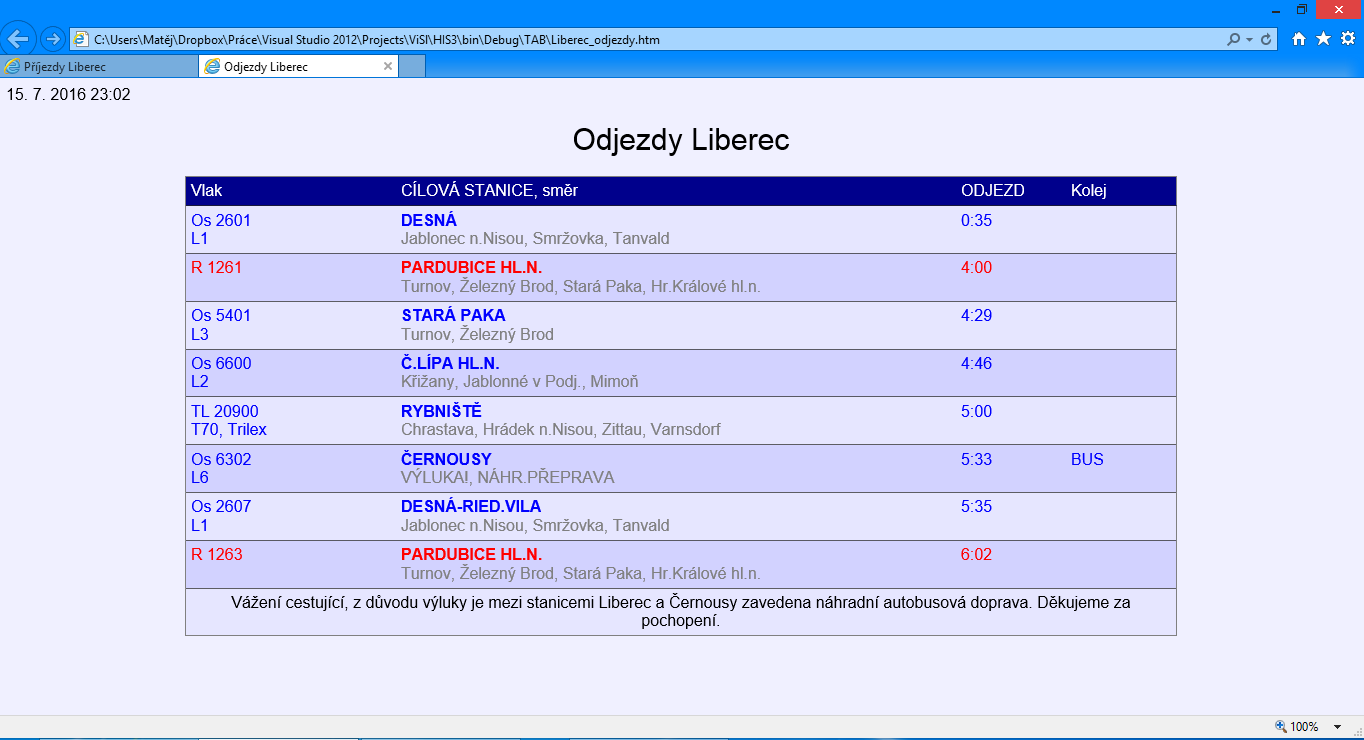Click the magnifier search icon in address bar
The height and width of the screenshot is (740, 1364).
(1234, 39)
